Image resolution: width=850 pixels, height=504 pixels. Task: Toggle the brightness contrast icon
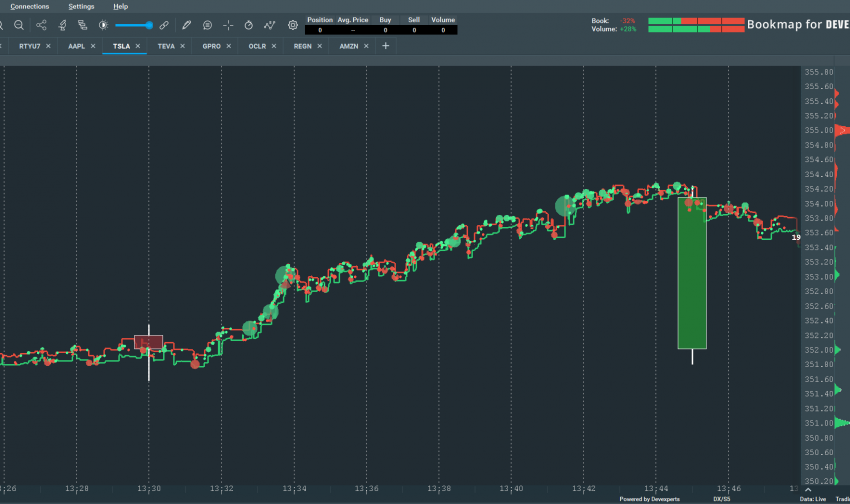(103, 25)
